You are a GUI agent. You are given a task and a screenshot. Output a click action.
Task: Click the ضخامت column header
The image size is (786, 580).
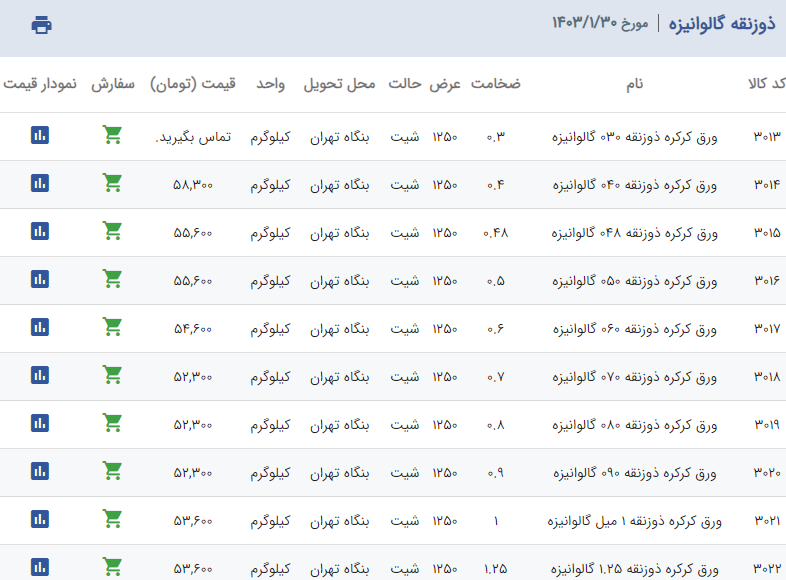pyautogui.click(x=496, y=85)
